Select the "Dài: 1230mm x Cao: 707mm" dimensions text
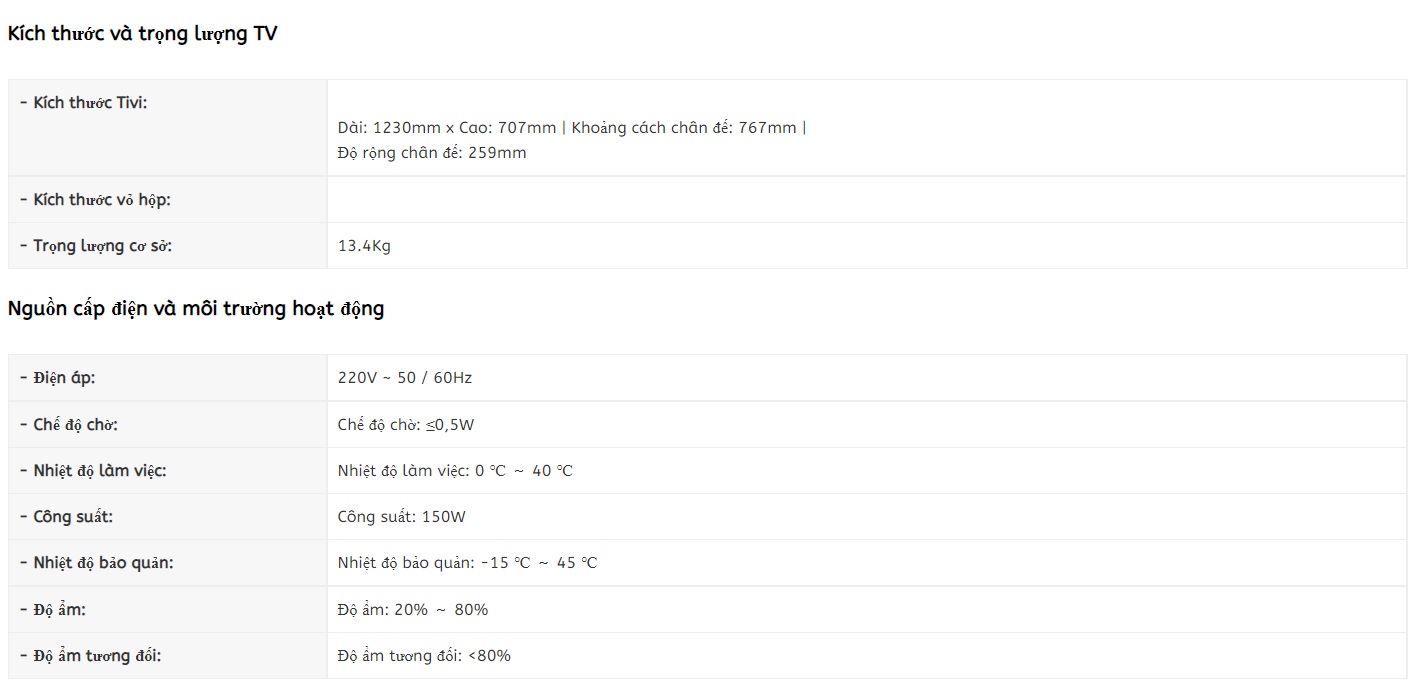Viewport: 1408px width, 688px height. pyautogui.click(x=447, y=128)
